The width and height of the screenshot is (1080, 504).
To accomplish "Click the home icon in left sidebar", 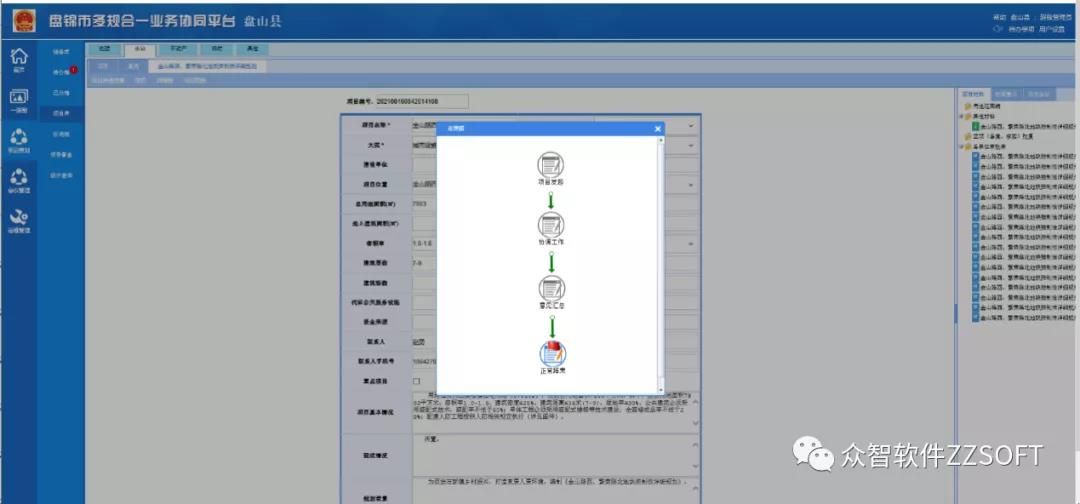I will click(x=18, y=58).
